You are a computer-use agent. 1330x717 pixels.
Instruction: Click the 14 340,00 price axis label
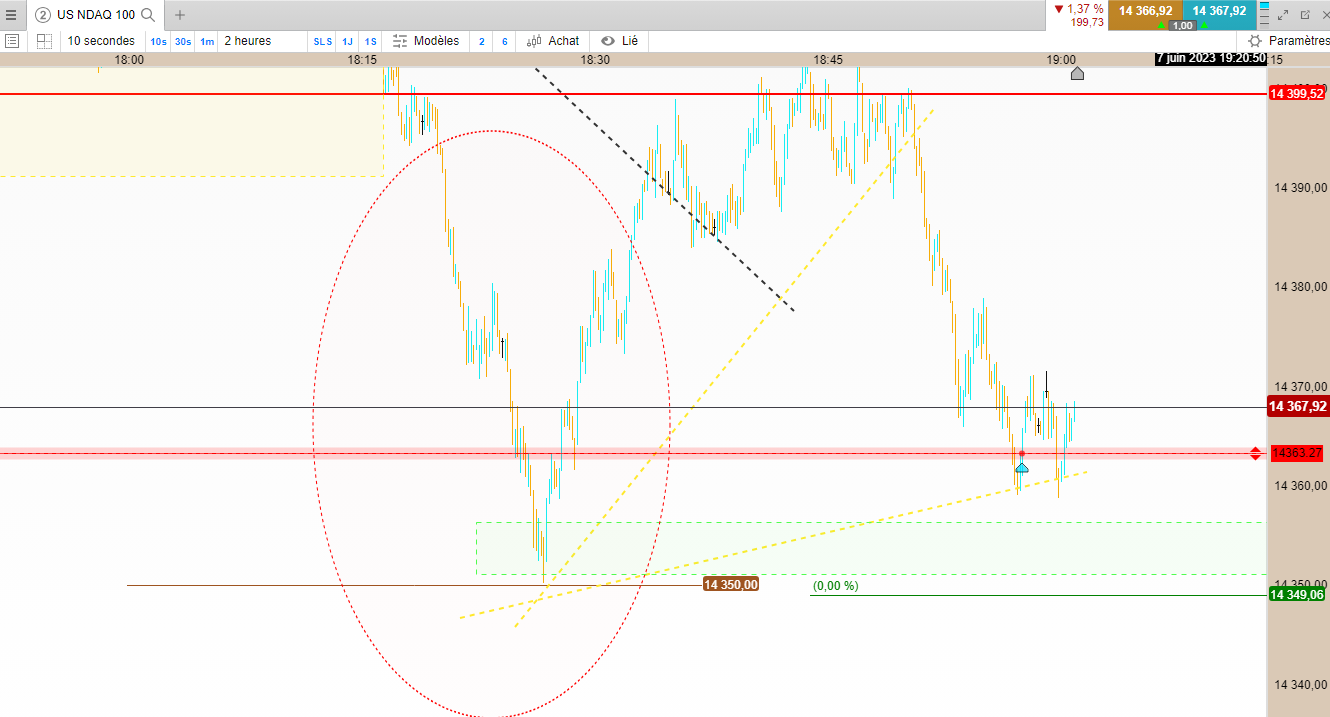(x=1300, y=685)
